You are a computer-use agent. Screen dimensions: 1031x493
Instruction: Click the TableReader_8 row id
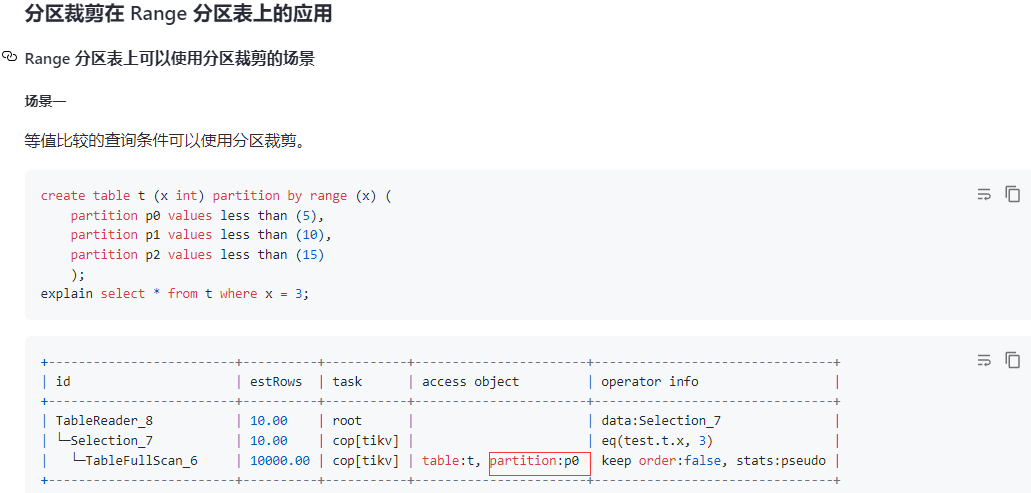pos(105,421)
